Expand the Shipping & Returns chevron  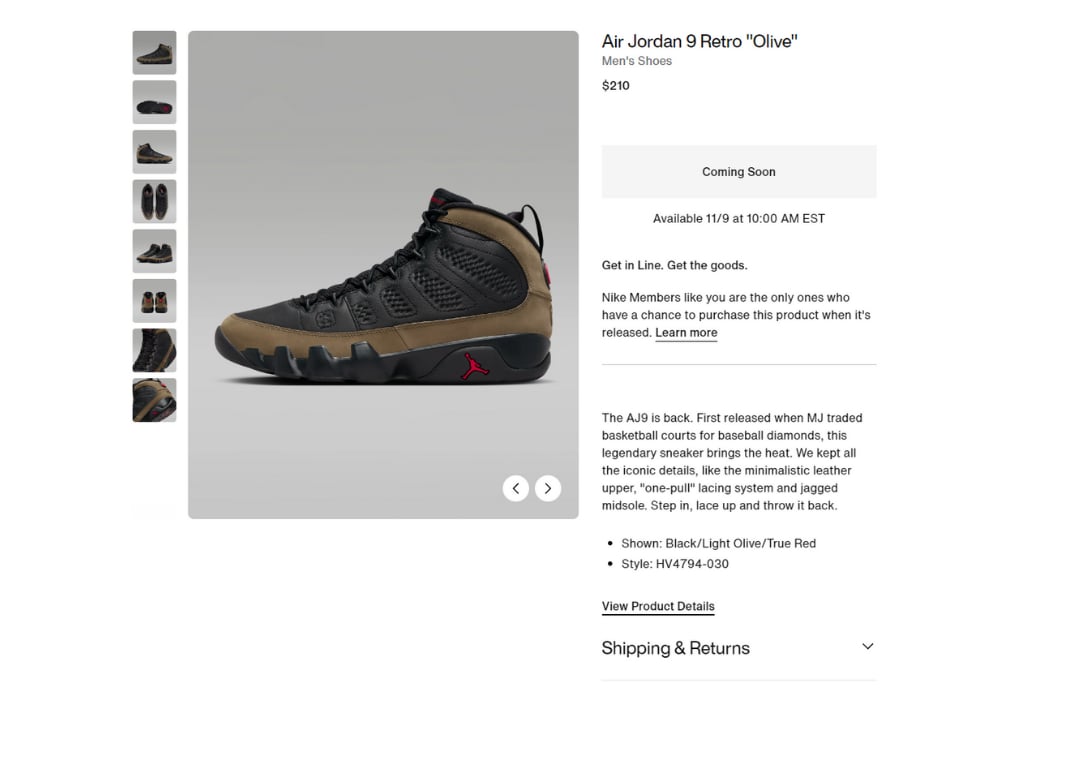pos(867,647)
